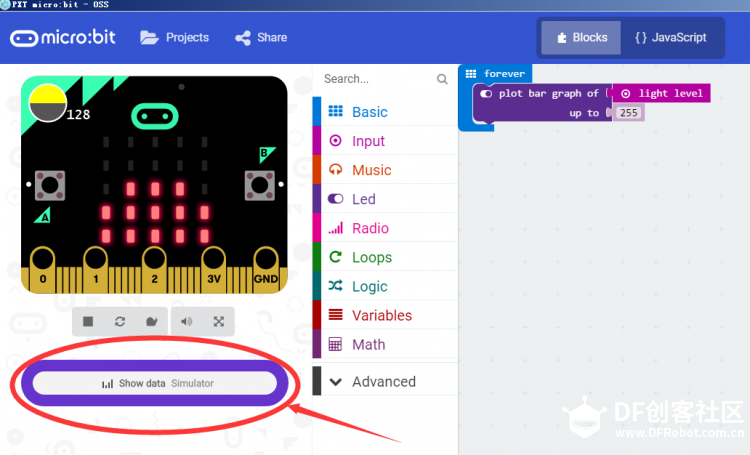Select the forever block
750x455 pixels.
click(x=496, y=74)
